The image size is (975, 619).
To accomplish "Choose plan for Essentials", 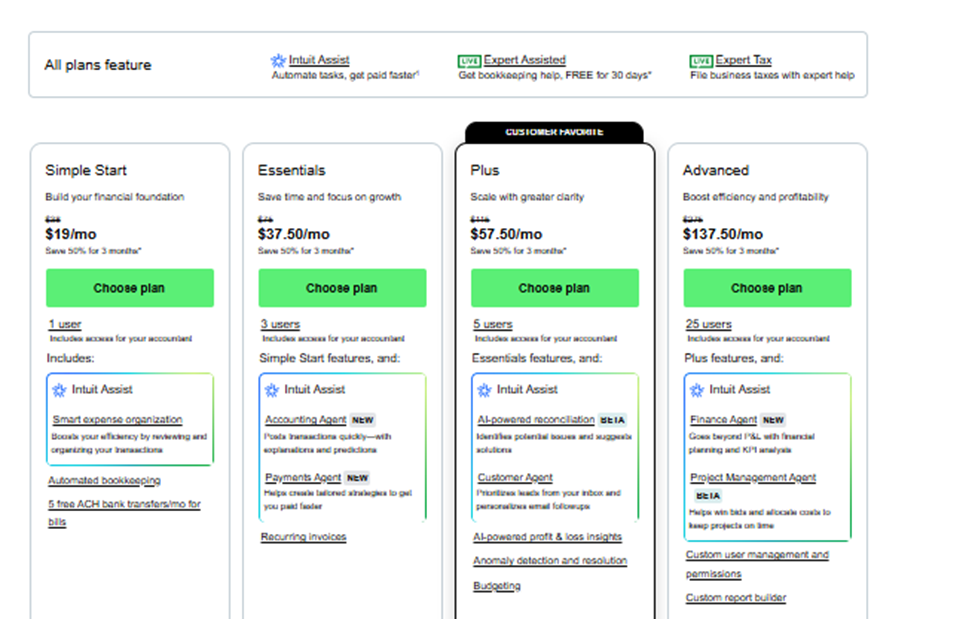I will (342, 288).
